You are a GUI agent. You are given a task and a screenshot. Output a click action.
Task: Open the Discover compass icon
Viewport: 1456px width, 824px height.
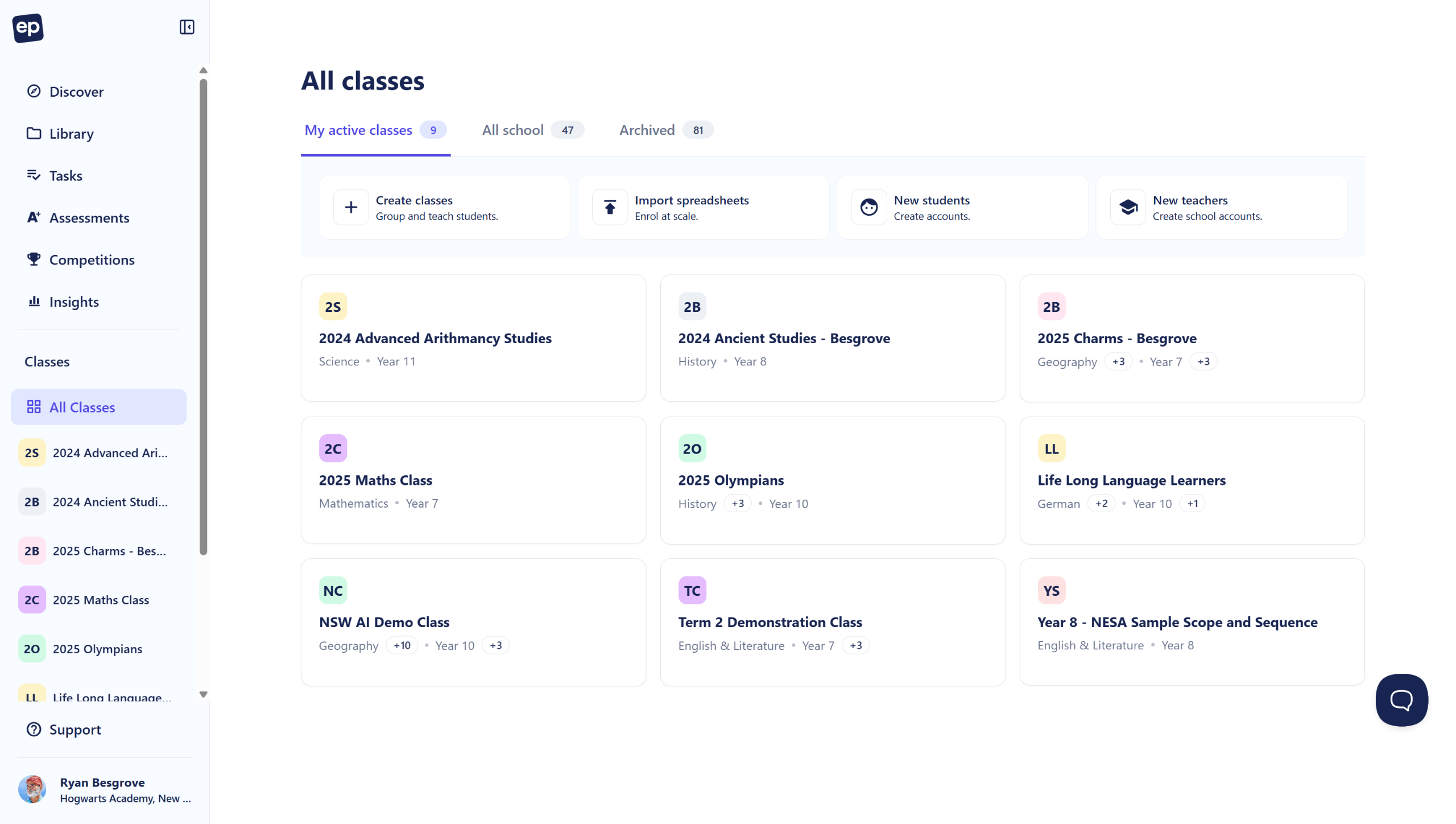tap(34, 91)
